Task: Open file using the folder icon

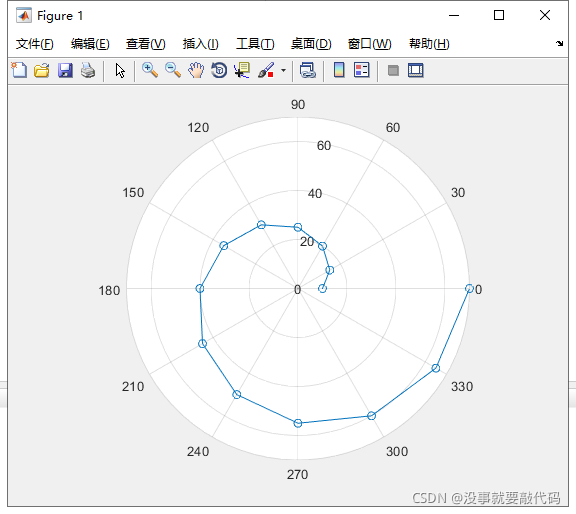Action: (42, 70)
